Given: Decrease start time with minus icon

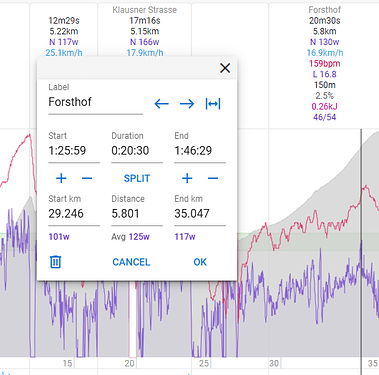Looking at the screenshot, I should pos(87,178).
